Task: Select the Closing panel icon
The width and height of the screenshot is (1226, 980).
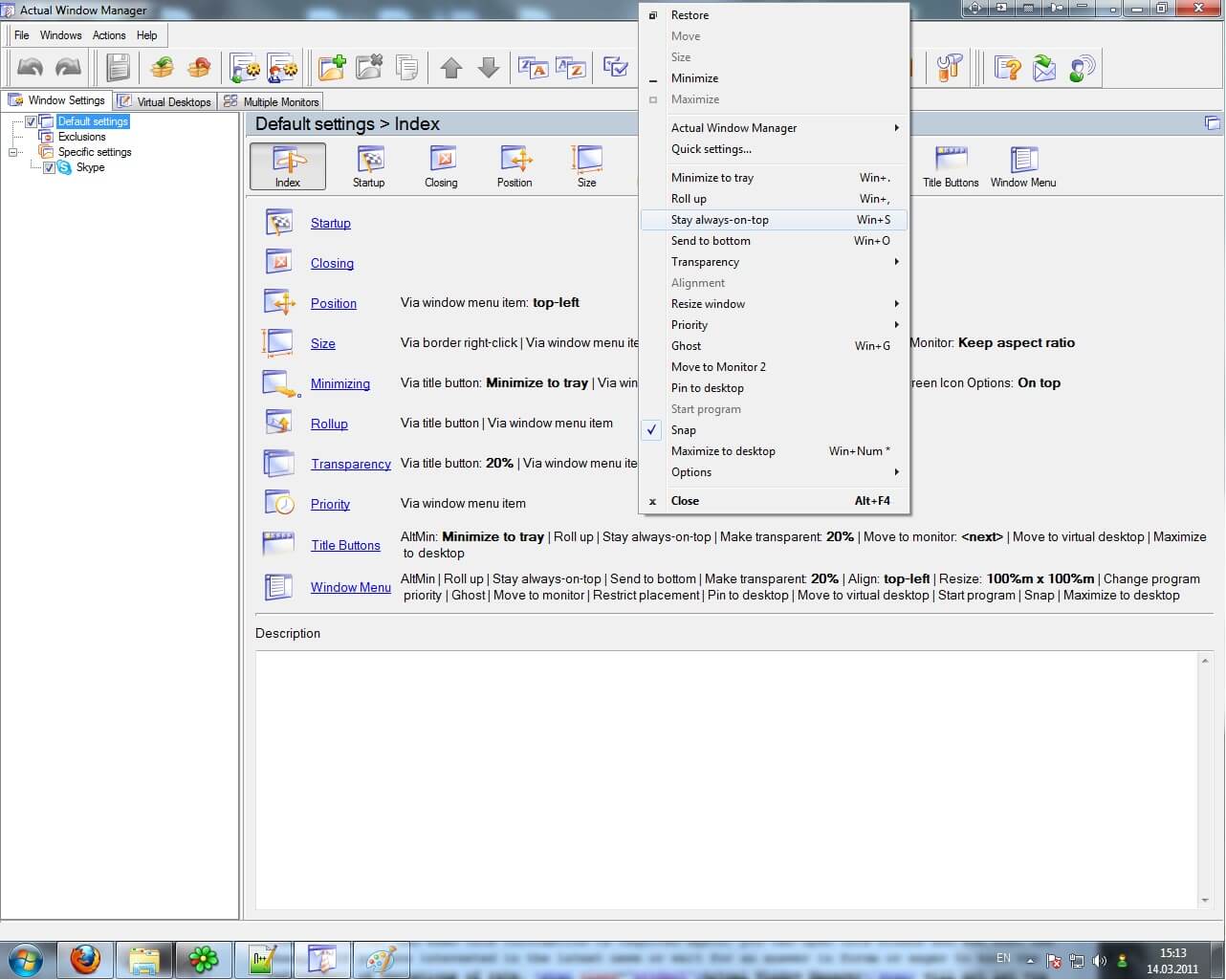Action: (441, 166)
